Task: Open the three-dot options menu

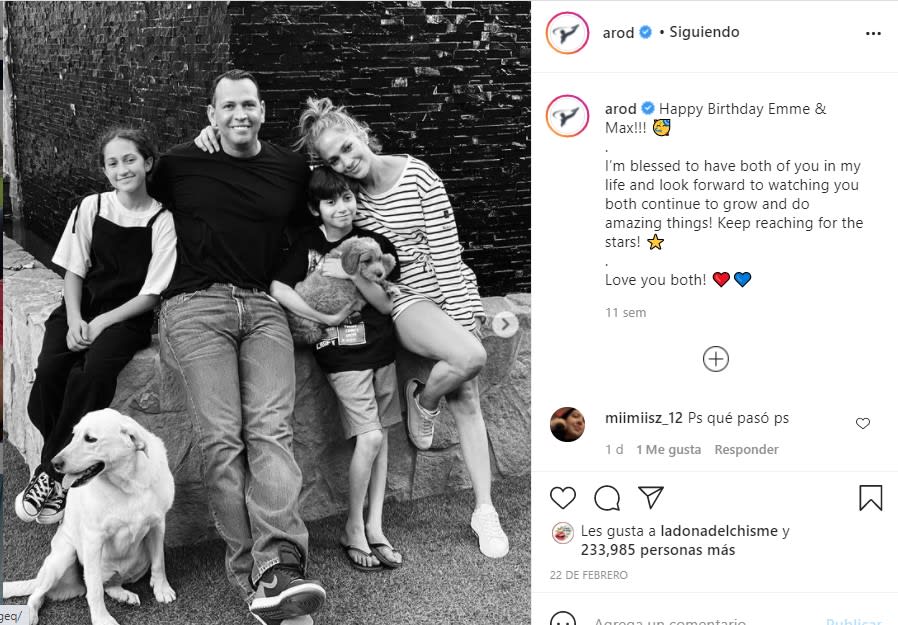Action: tap(873, 33)
